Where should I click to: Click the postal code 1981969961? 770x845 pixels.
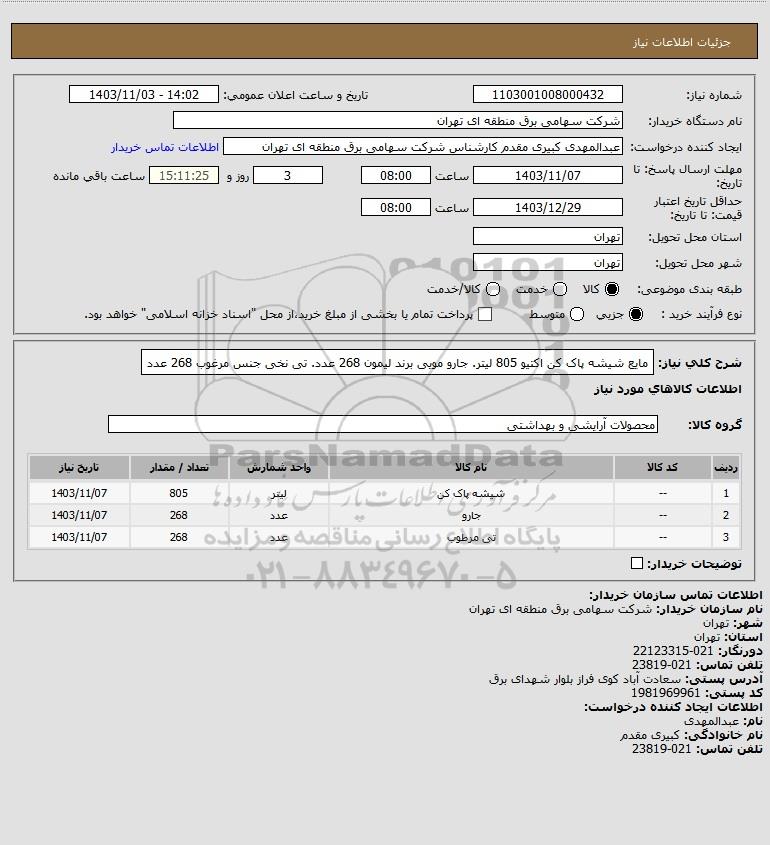point(665,693)
